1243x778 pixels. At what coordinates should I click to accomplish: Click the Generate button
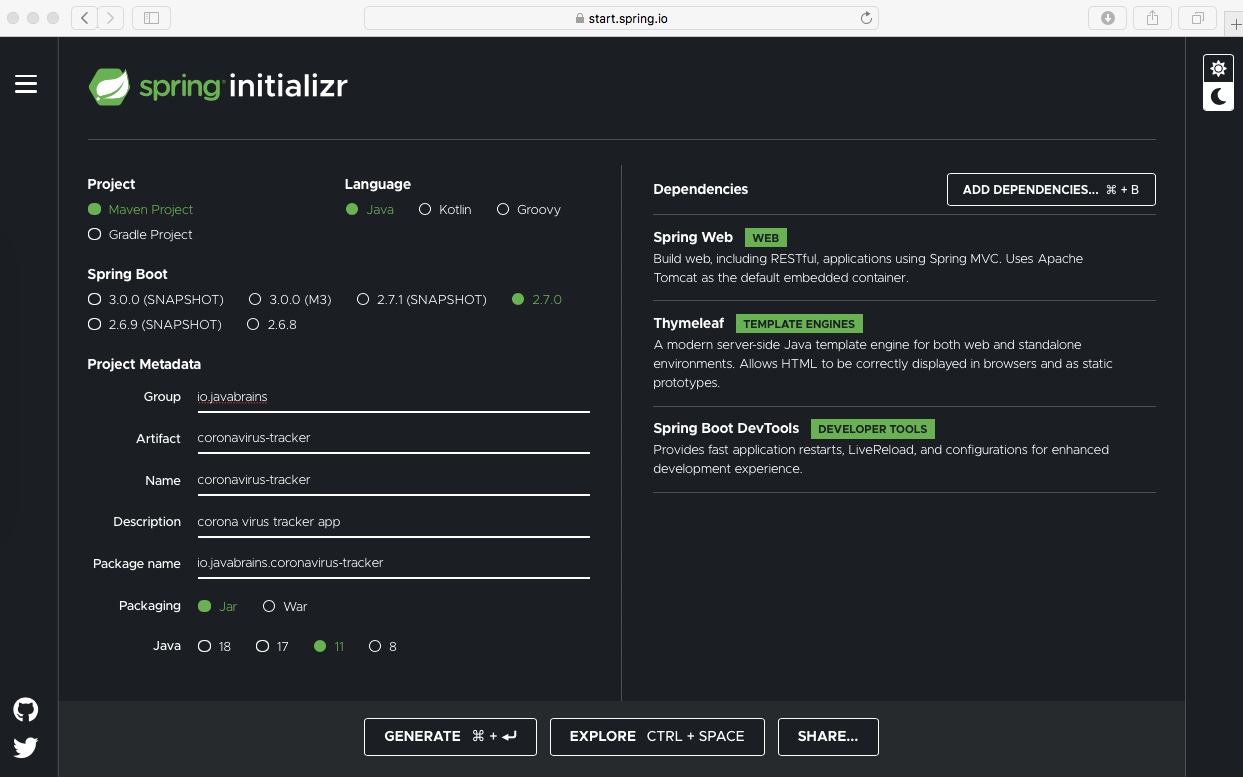(x=450, y=736)
